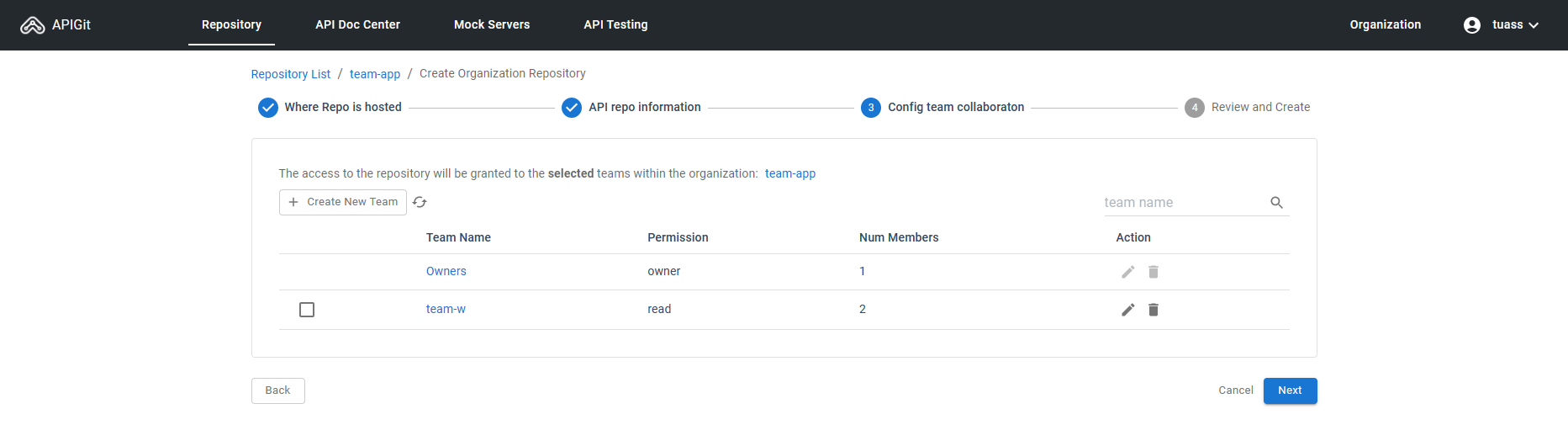Open team-app breadcrumb link
1568x425 pixels.
point(375,74)
